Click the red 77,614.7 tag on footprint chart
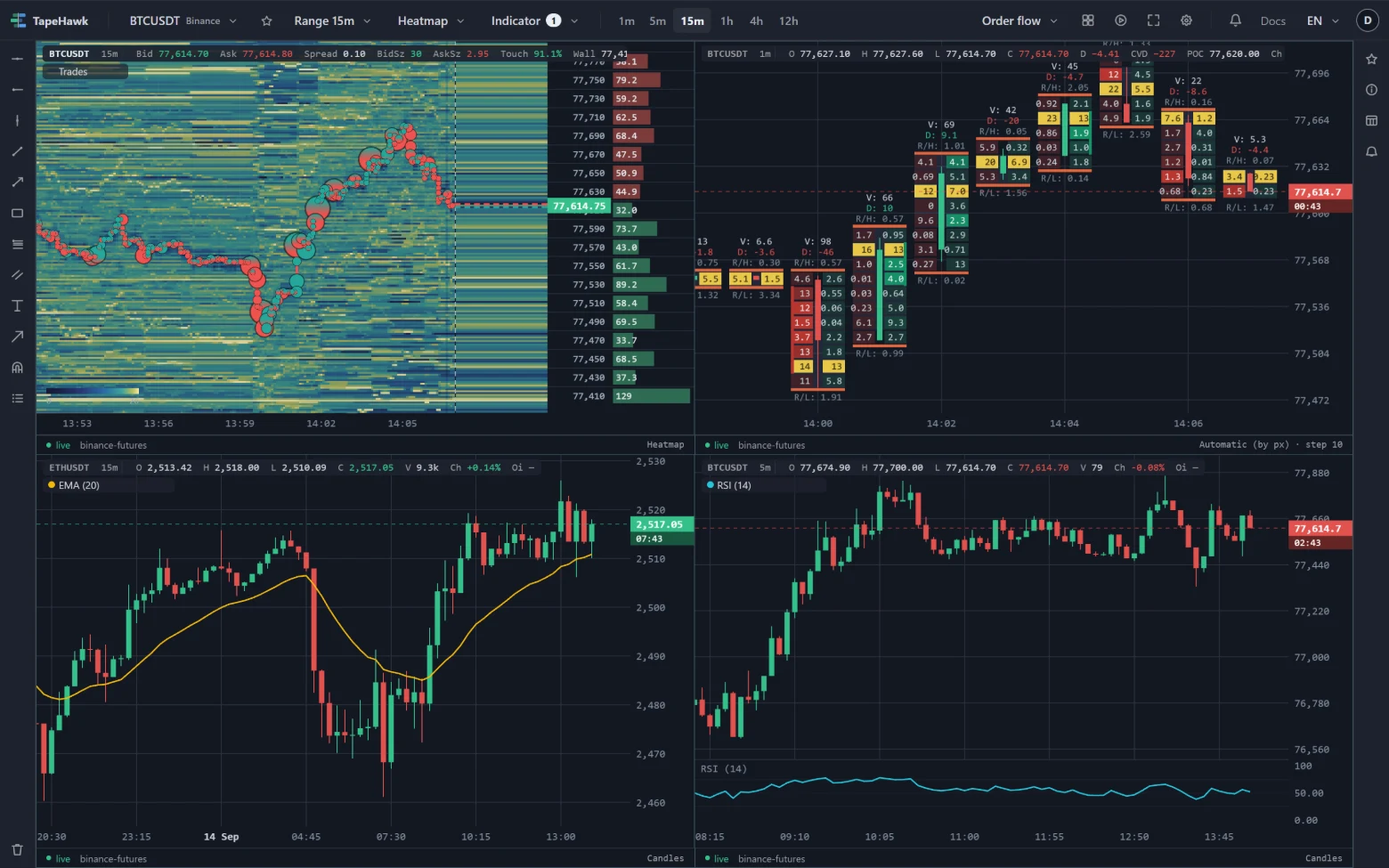Viewport: 1389px width, 868px height. [1321, 191]
